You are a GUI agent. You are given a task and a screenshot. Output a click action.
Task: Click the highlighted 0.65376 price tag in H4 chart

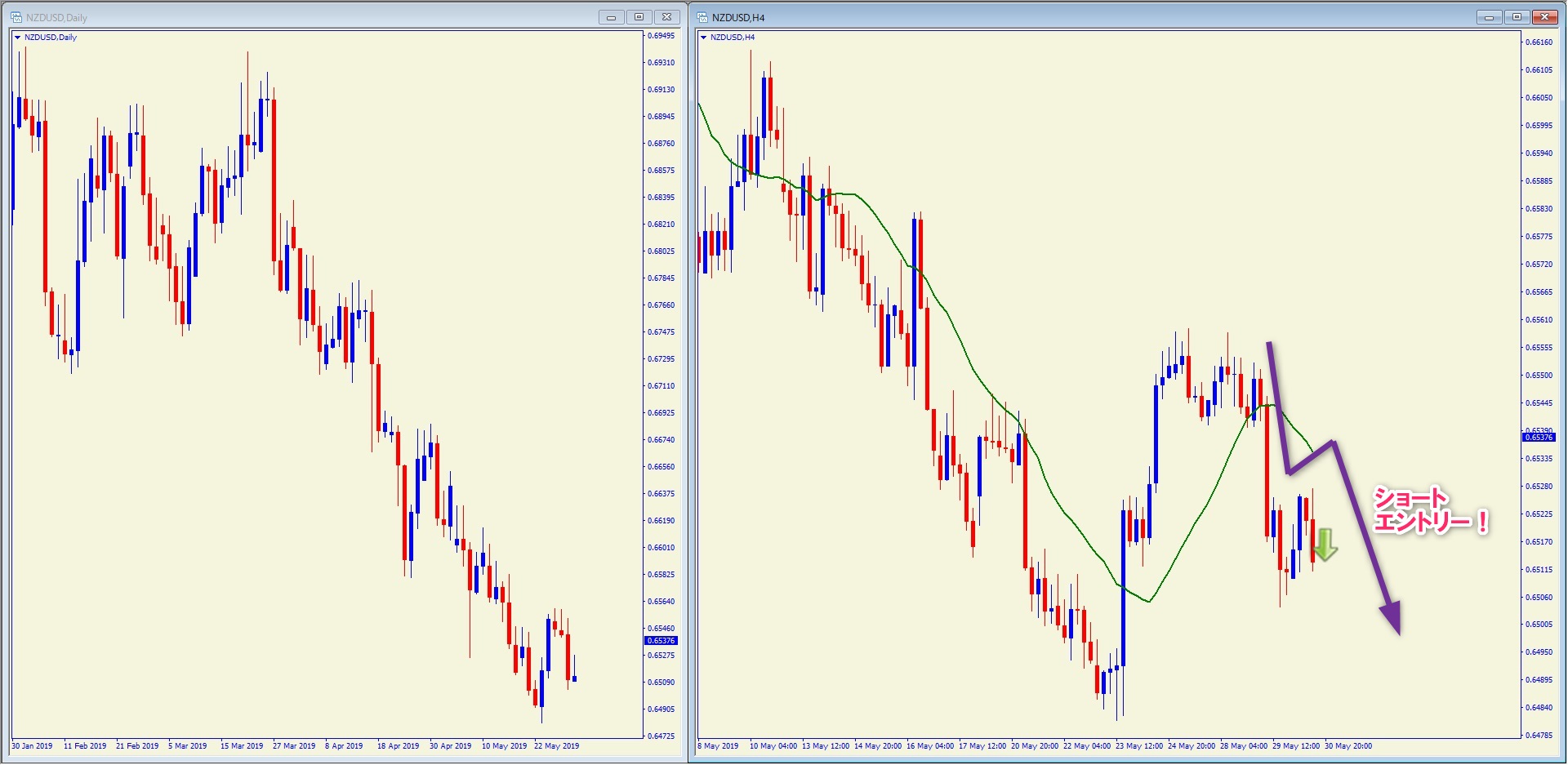coord(1539,438)
